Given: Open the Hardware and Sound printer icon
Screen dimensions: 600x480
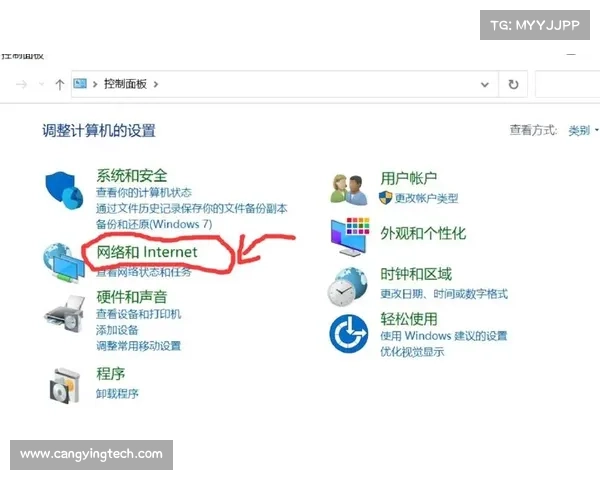Looking at the screenshot, I should 64,313.
